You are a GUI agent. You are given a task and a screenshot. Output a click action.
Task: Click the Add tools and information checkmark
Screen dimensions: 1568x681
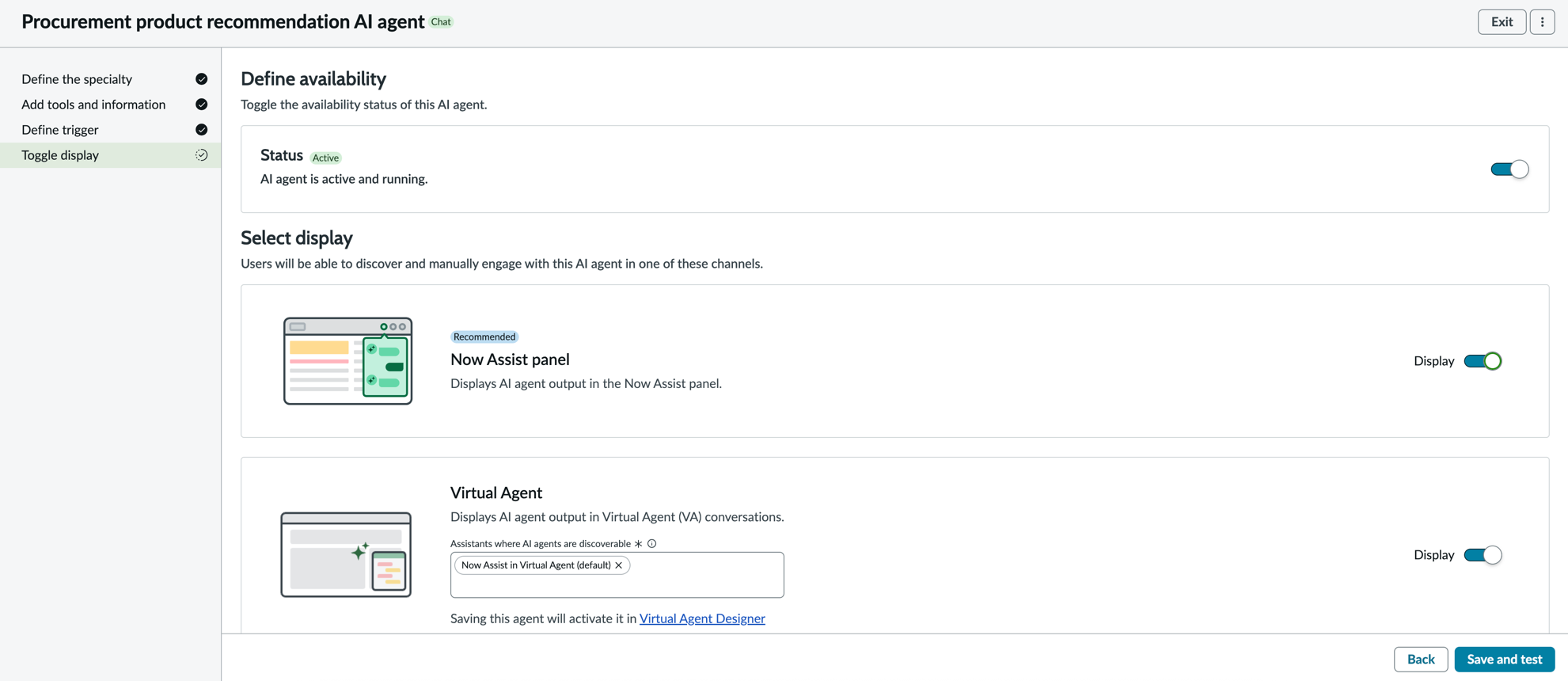202,105
